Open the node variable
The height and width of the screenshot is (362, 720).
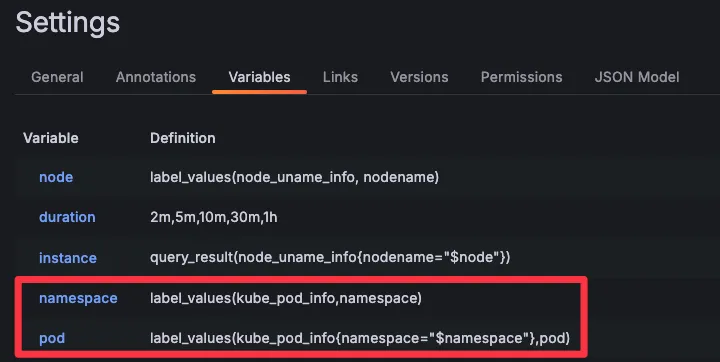[x=56, y=177]
